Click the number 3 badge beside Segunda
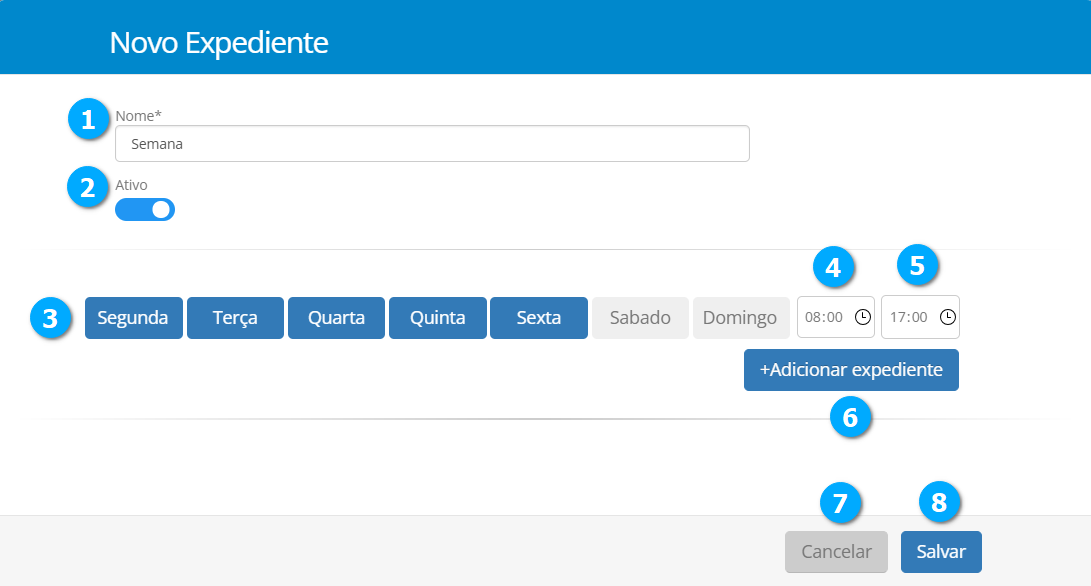This screenshot has height=586, width=1091. pyautogui.click(x=50, y=319)
